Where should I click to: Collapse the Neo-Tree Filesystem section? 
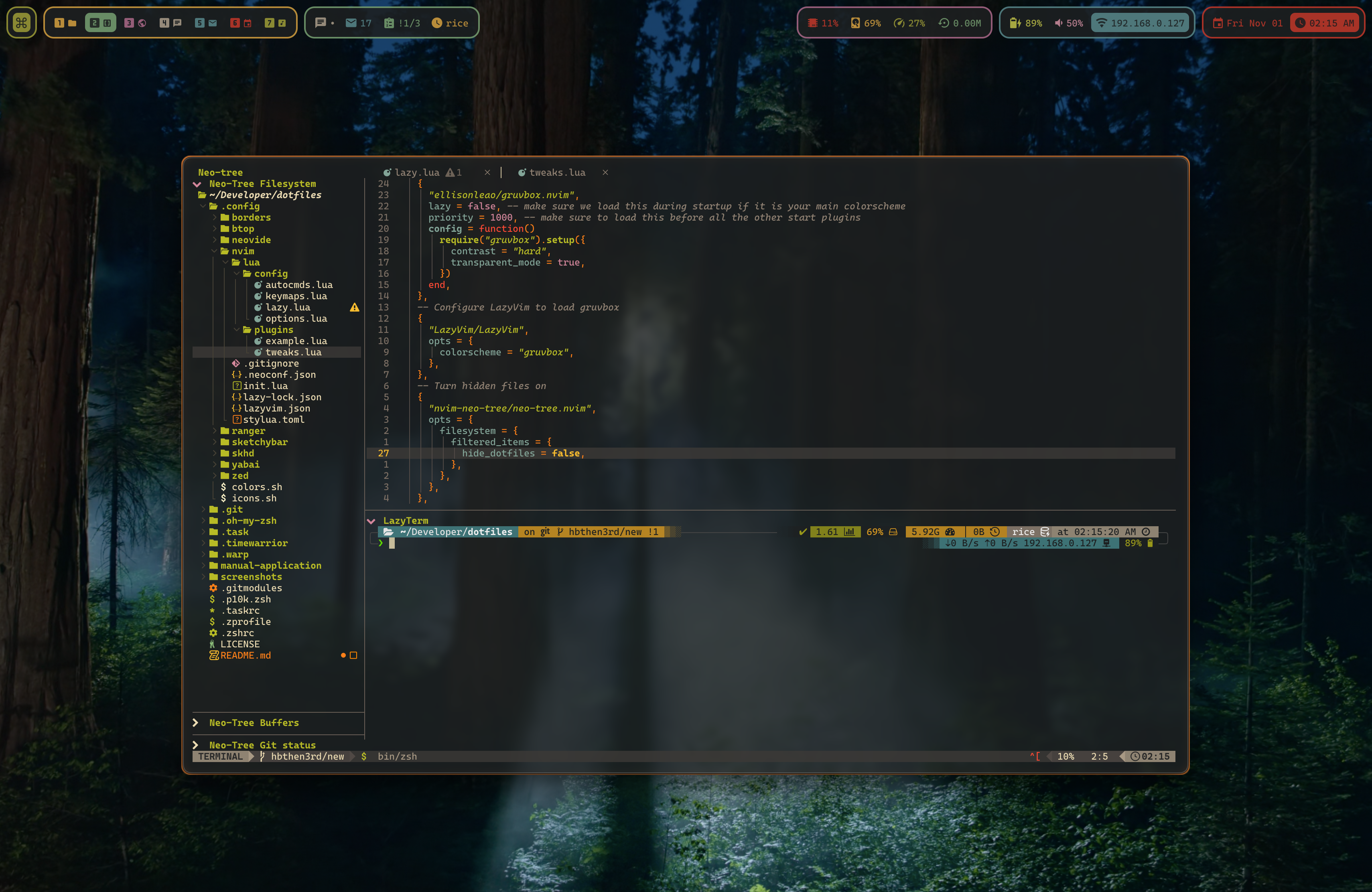click(197, 184)
